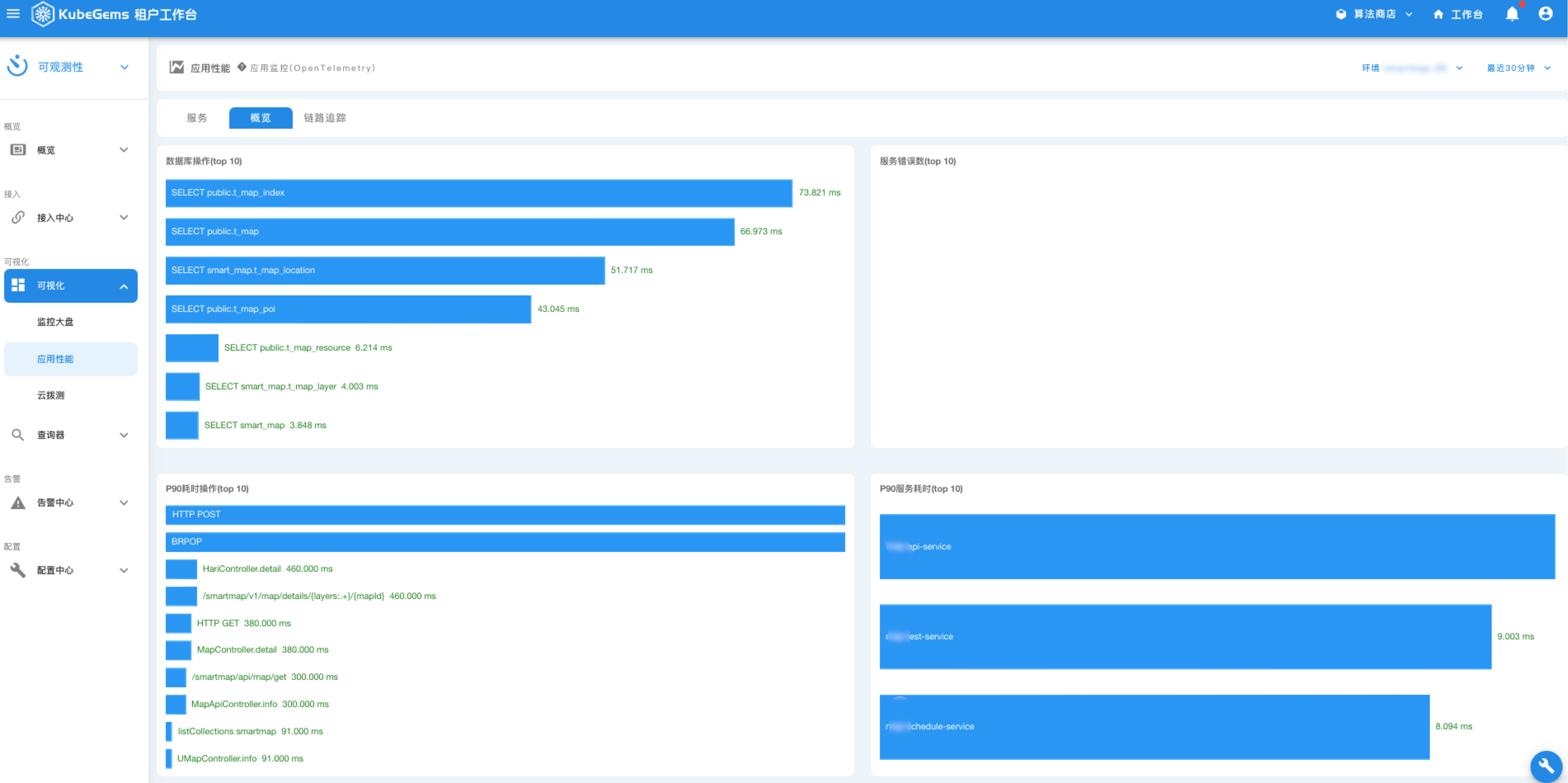Click HTTP GET 380.000 ms label
1568x783 pixels.
[244, 623]
